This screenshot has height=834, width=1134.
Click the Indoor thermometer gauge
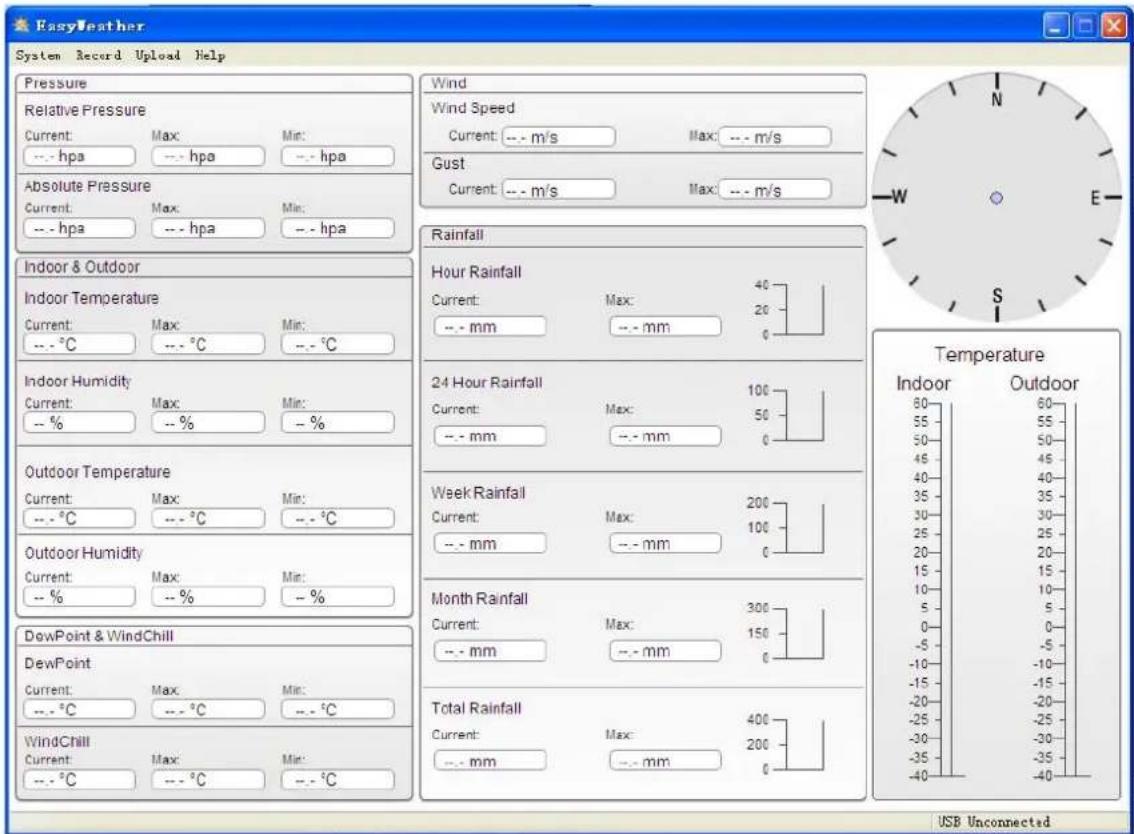(937, 590)
